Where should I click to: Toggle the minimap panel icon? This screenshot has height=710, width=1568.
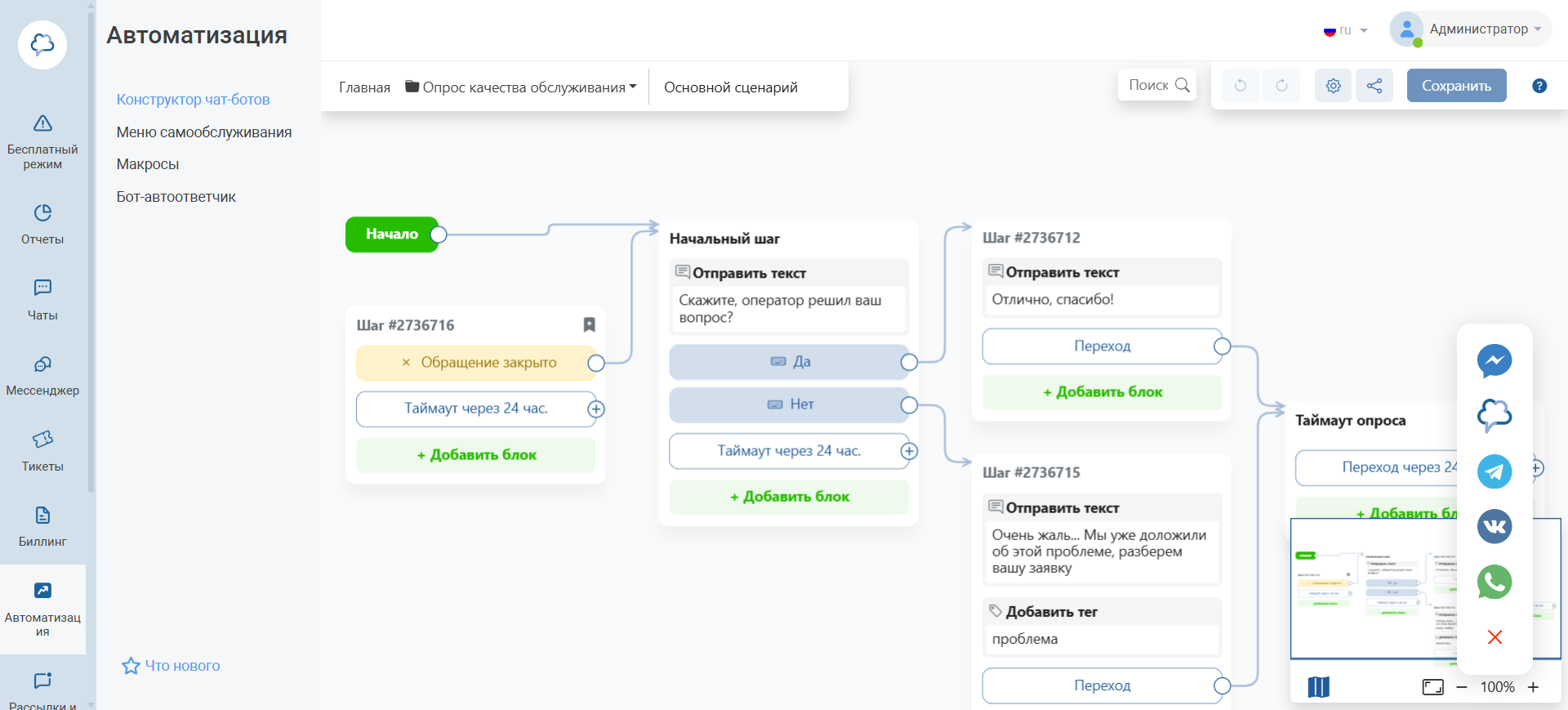1318,687
